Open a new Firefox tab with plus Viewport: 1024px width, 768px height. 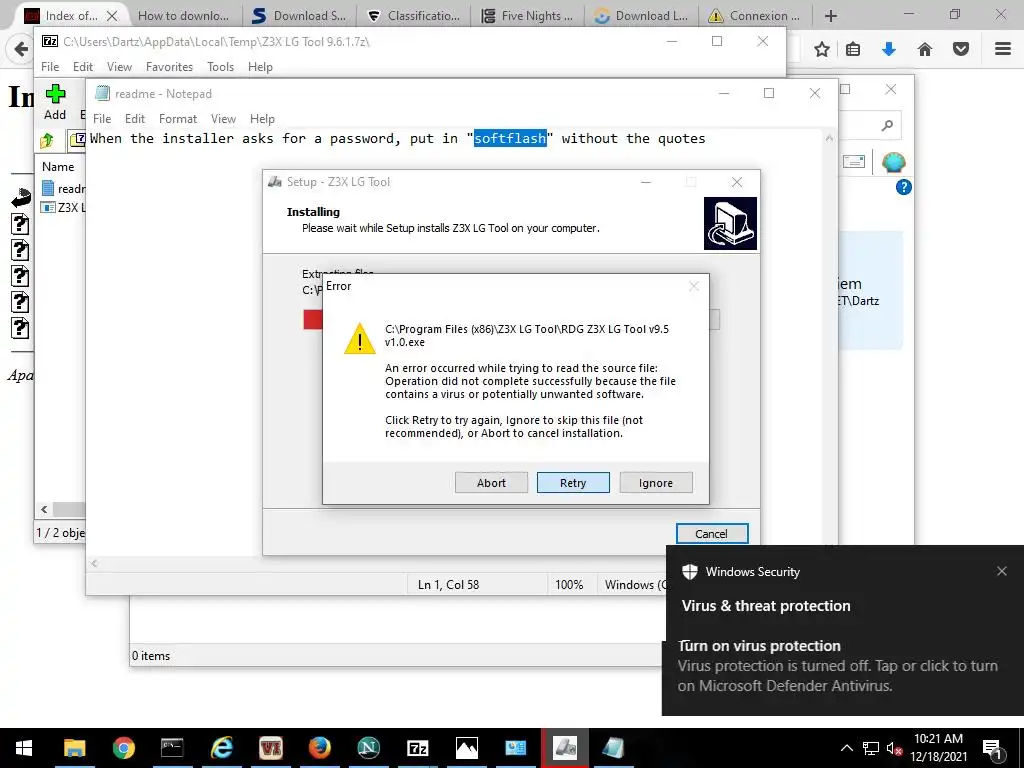(x=831, y=16)
